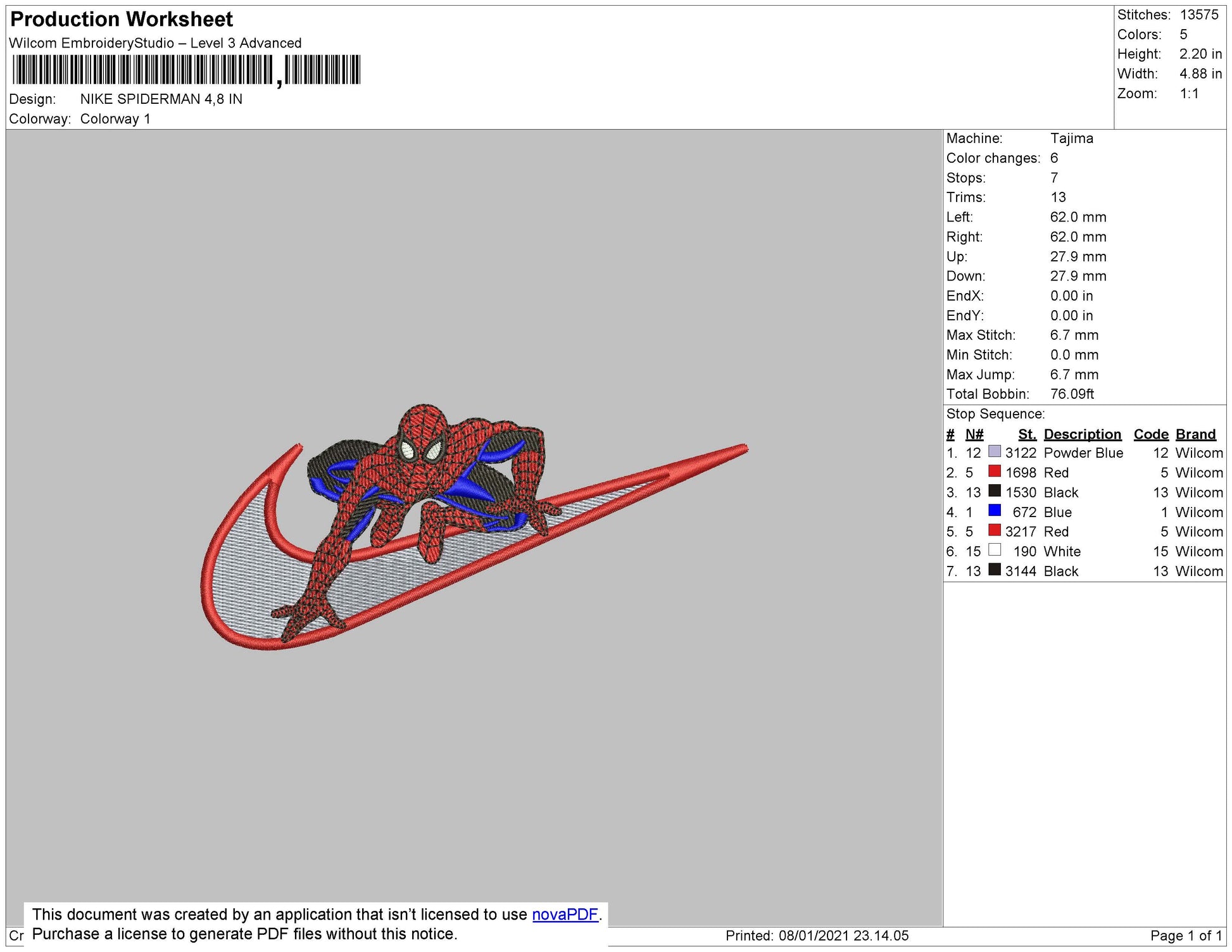Click design name 'NIKE SPIDERMAN 4,8 IN'

click(161, 99)
